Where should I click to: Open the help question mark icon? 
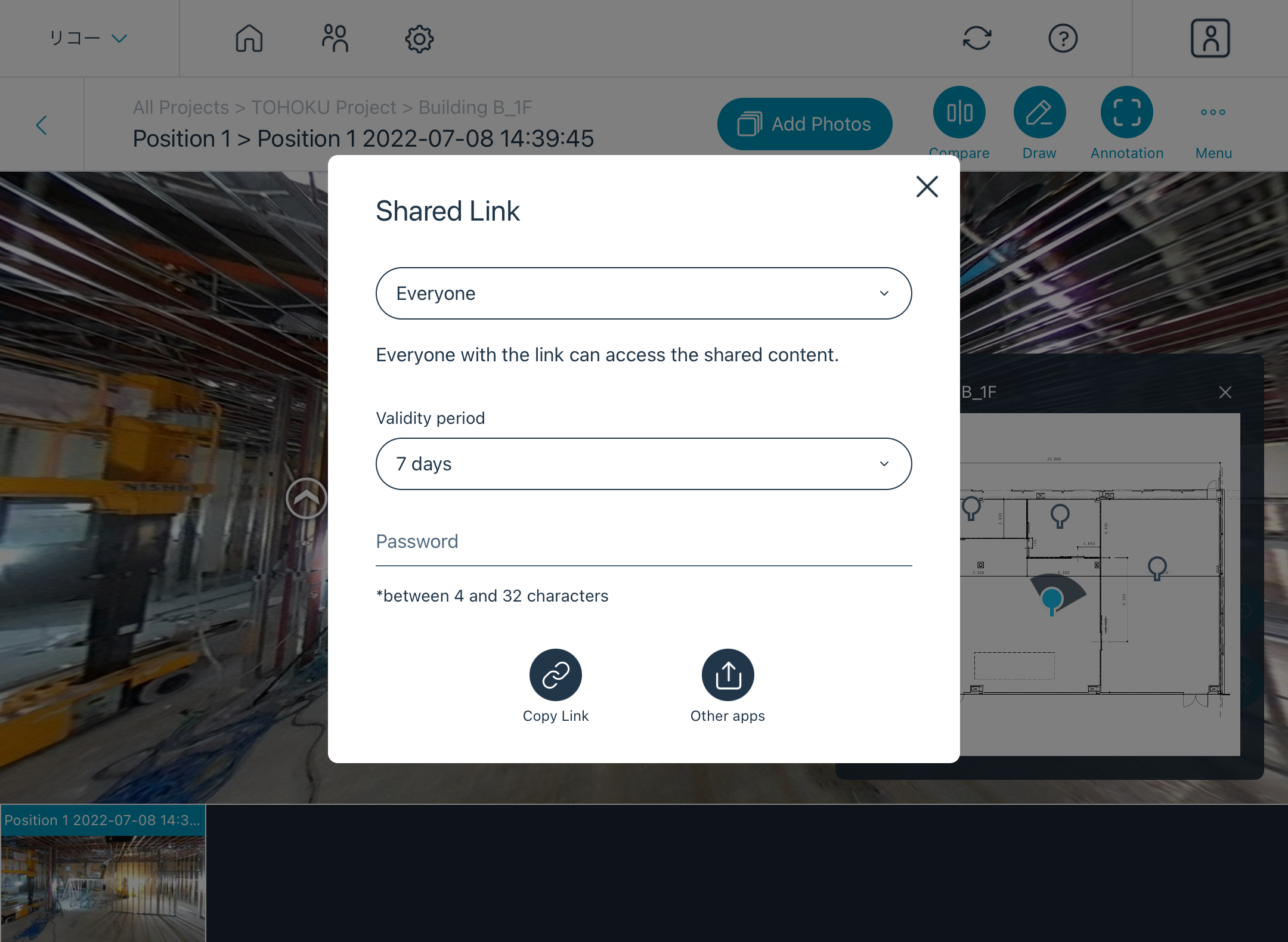pos(1063,39)
